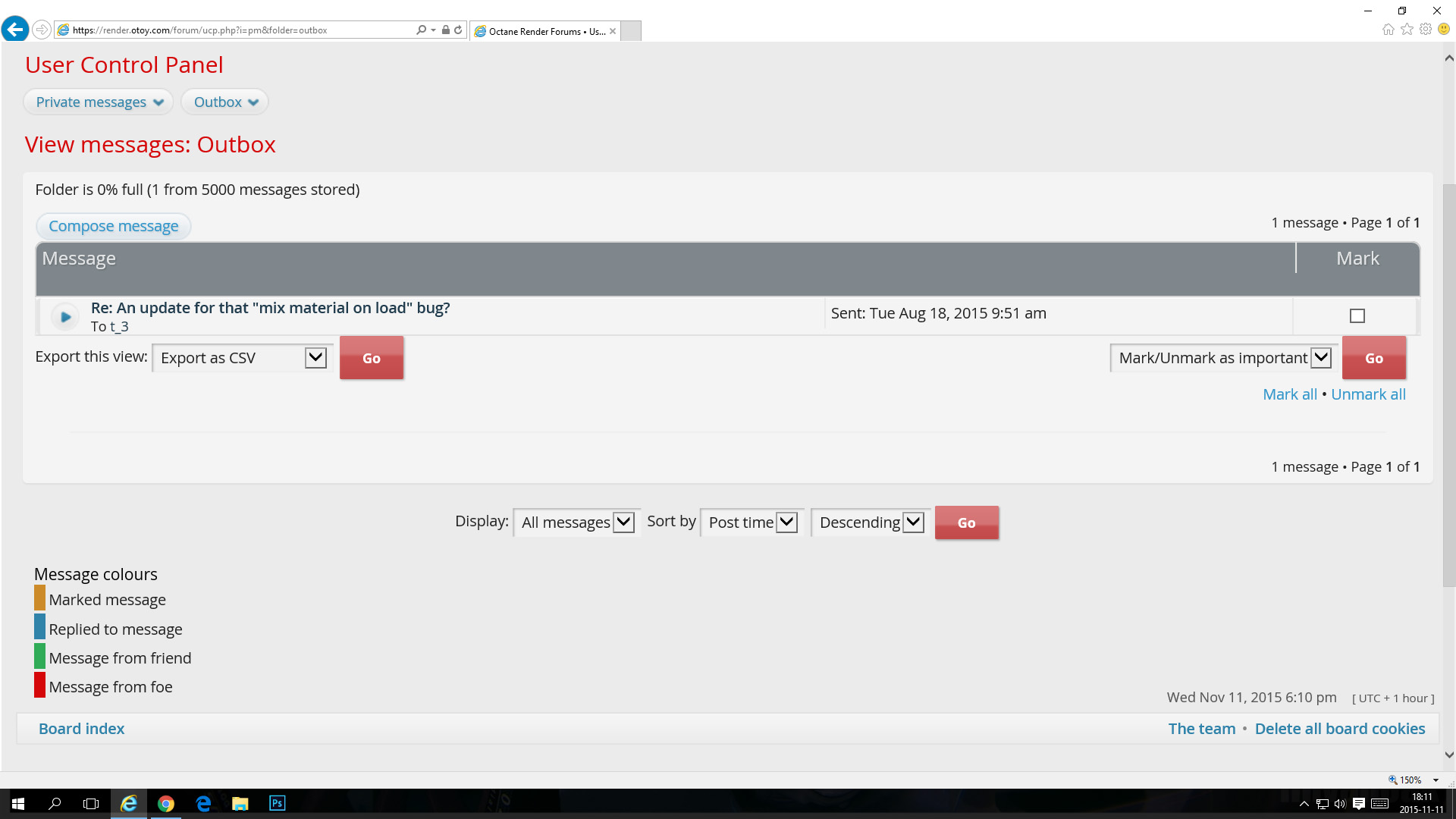Open the Board index link

point(81,729)
